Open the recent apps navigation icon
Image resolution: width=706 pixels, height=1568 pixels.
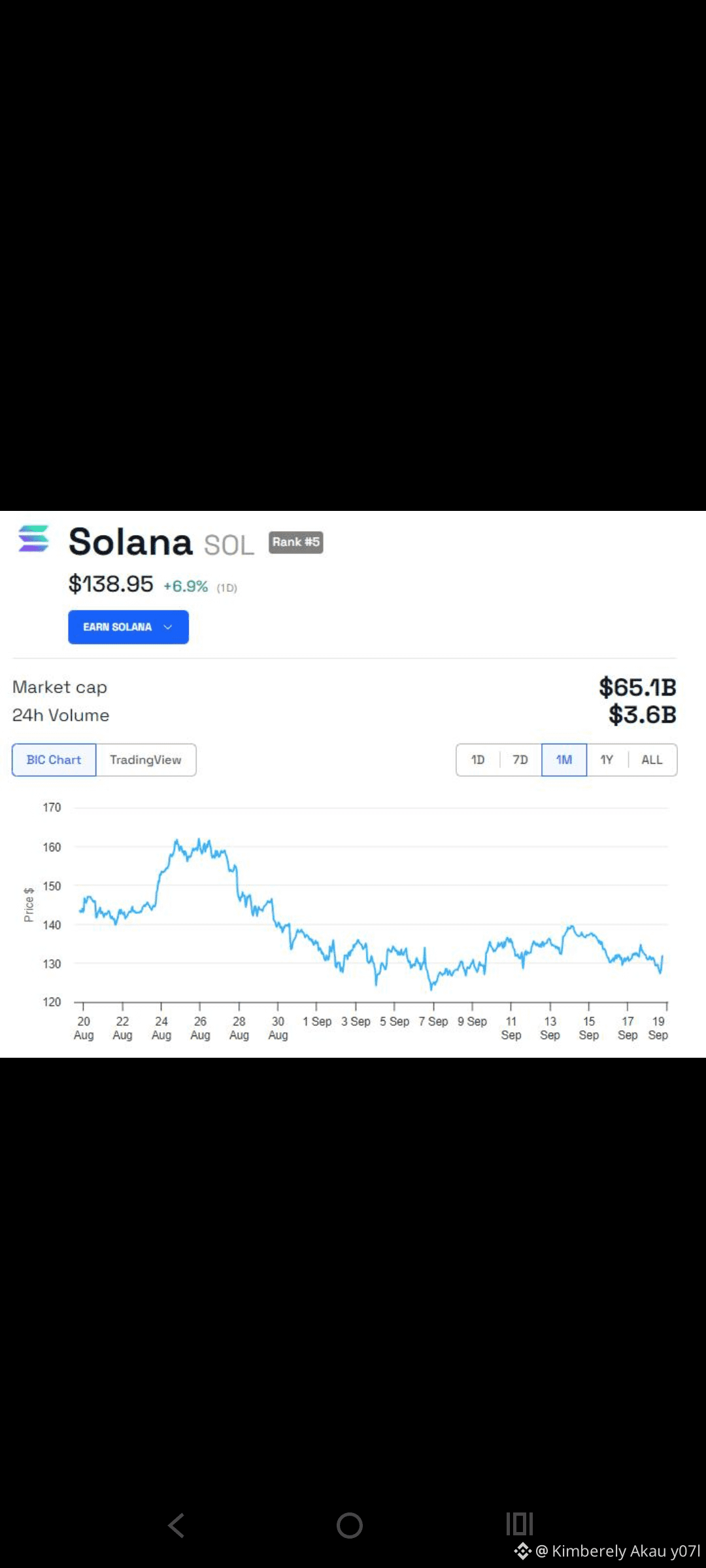click(x=520, y=1524)
